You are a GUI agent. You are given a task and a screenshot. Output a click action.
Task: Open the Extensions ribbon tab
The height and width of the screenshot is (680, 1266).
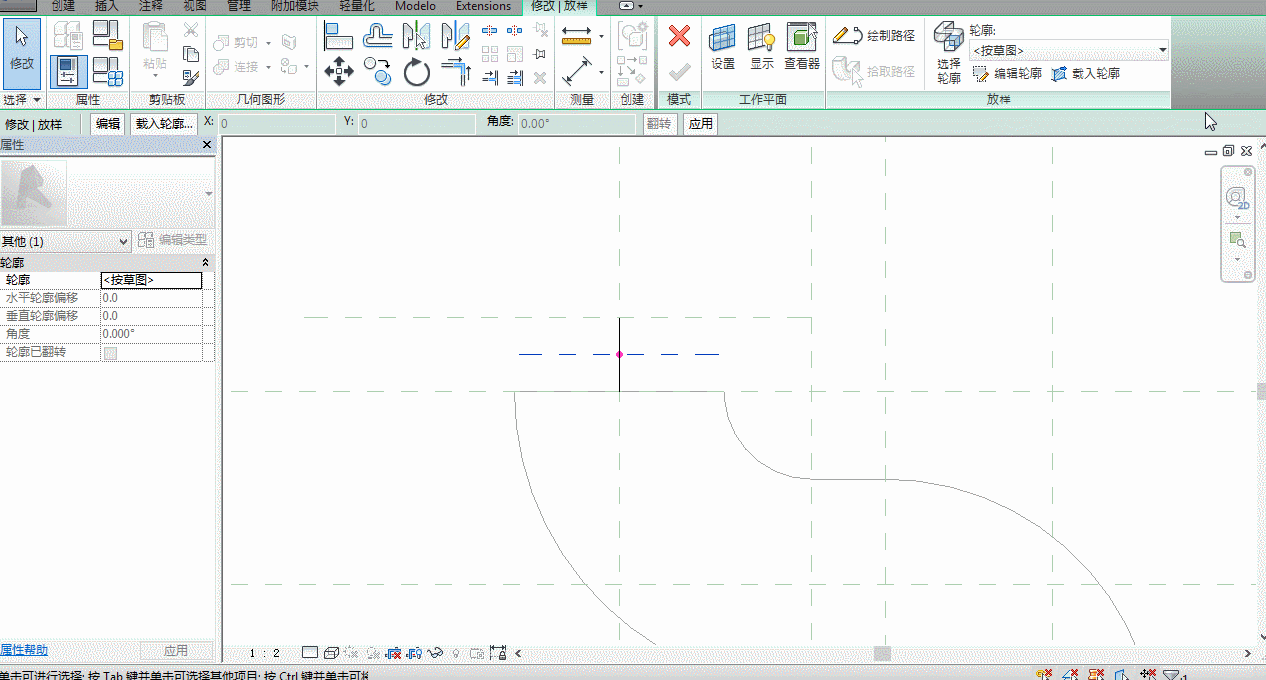(x=483, y=6)
